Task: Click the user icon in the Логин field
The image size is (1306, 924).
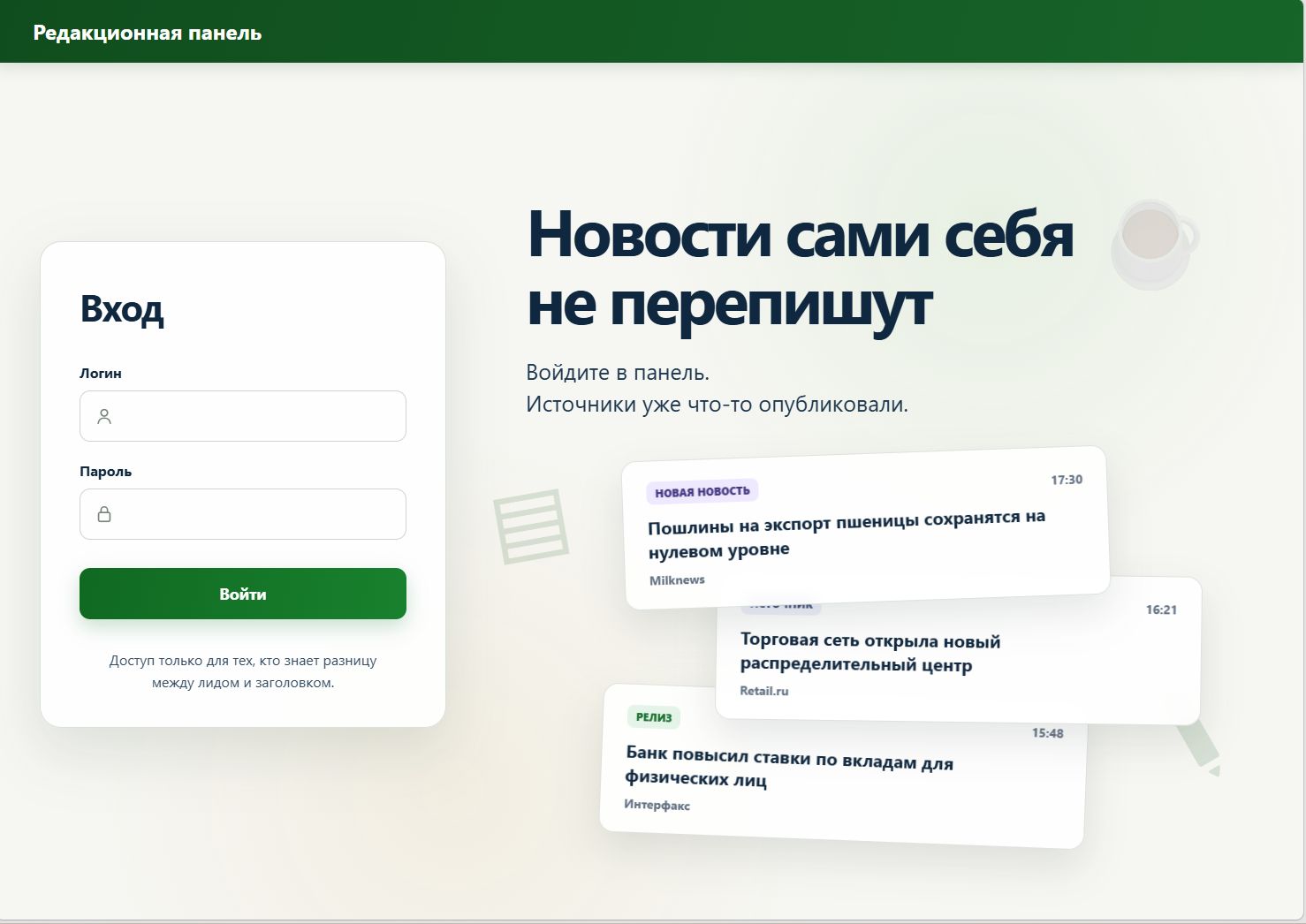Action: pos(104,416)
